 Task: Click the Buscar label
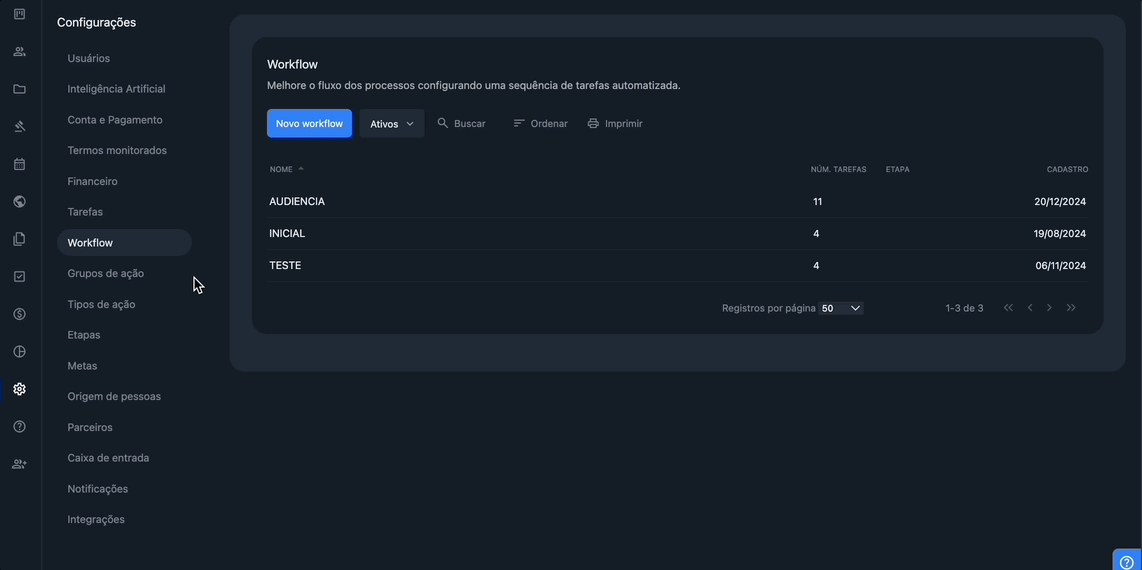pyautogui.click(x=470, y=124)
